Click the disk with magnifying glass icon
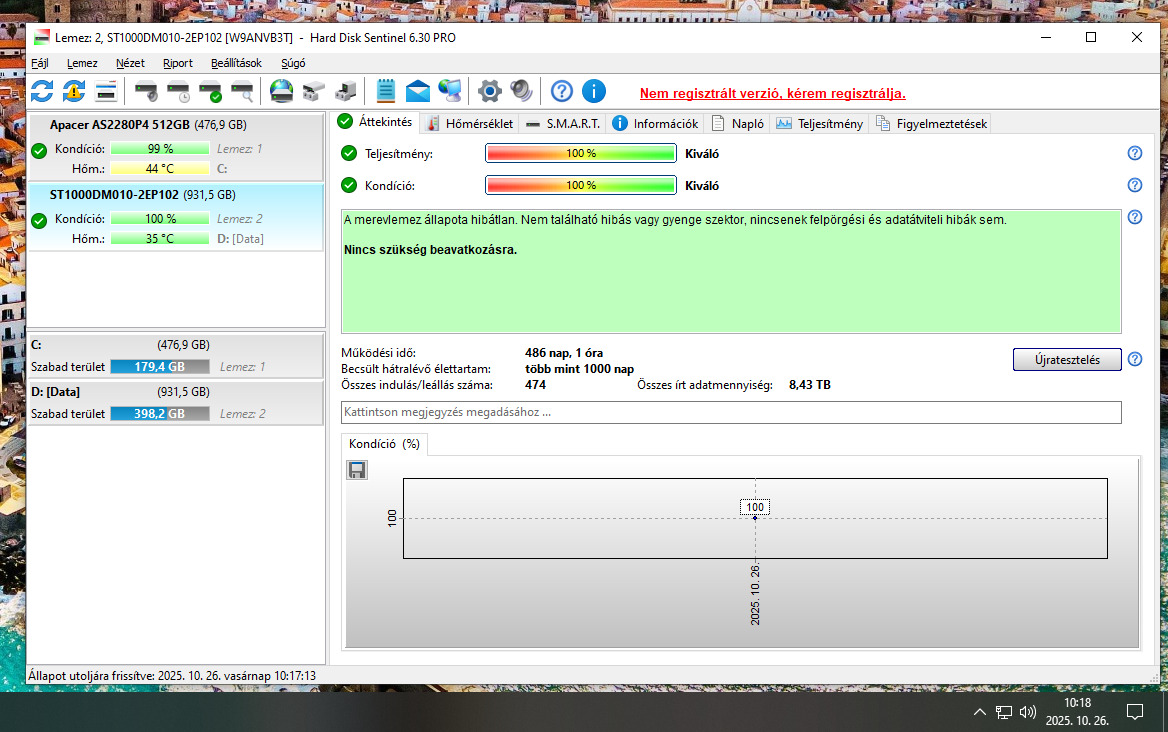The image size is (1168, 732). pyautogui.click(x=243, y=92)
